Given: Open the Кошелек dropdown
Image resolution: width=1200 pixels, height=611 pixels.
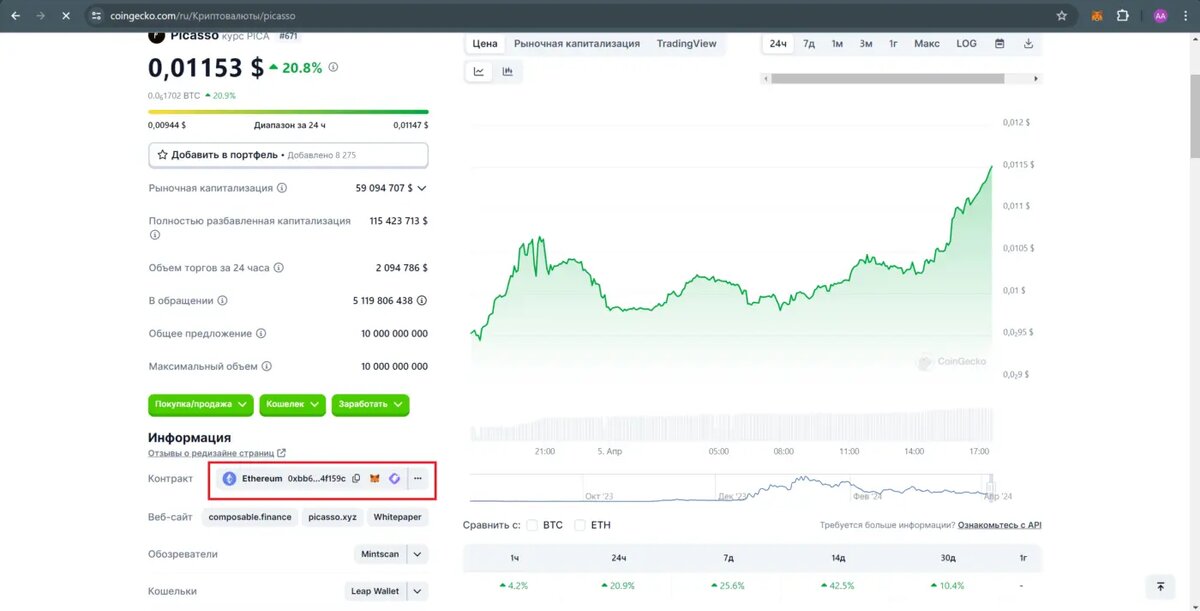Looking at the screenshot, I should click(x=292, y=404).
